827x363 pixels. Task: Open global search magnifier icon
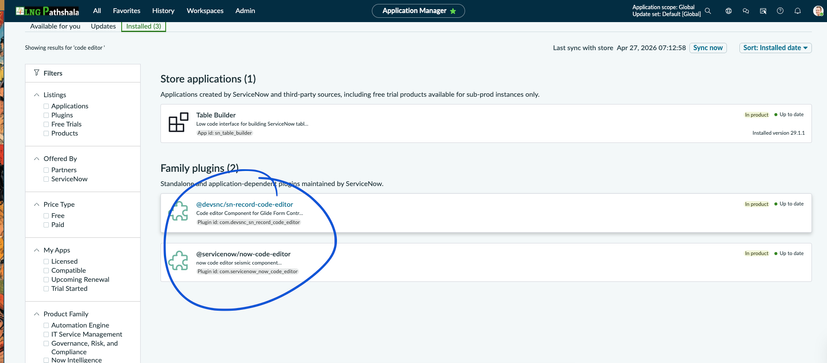(708, 11)
